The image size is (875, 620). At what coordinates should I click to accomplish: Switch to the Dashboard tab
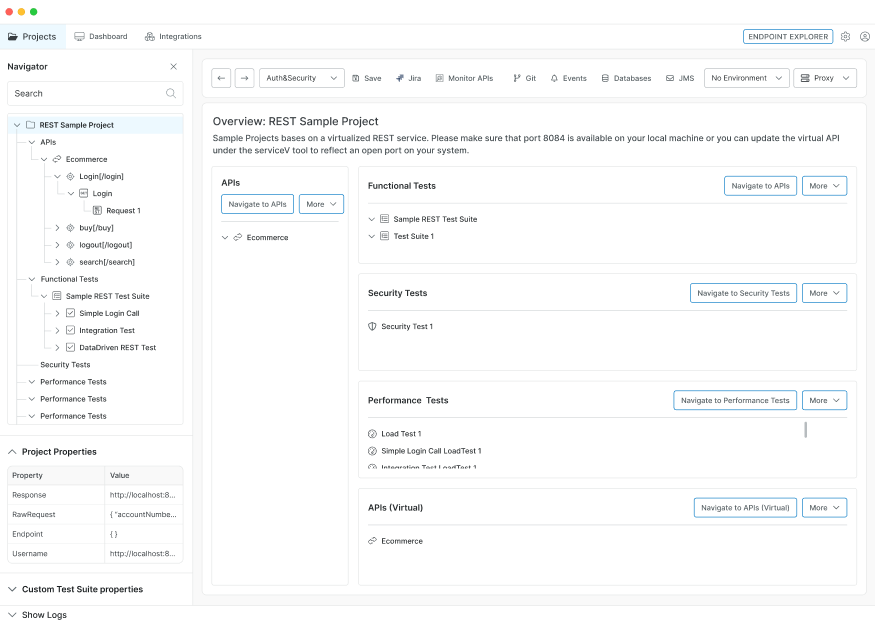[x=101, y=36]
